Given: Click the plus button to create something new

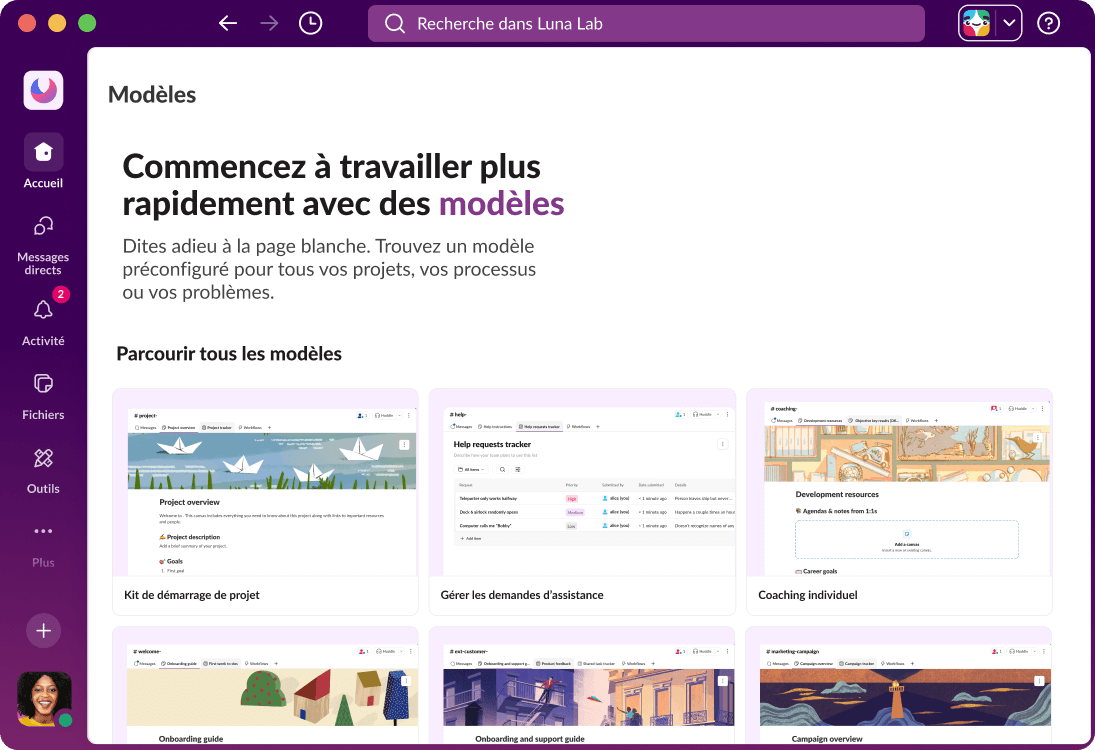Looking at the screenshot, I should tap(43, 630).
